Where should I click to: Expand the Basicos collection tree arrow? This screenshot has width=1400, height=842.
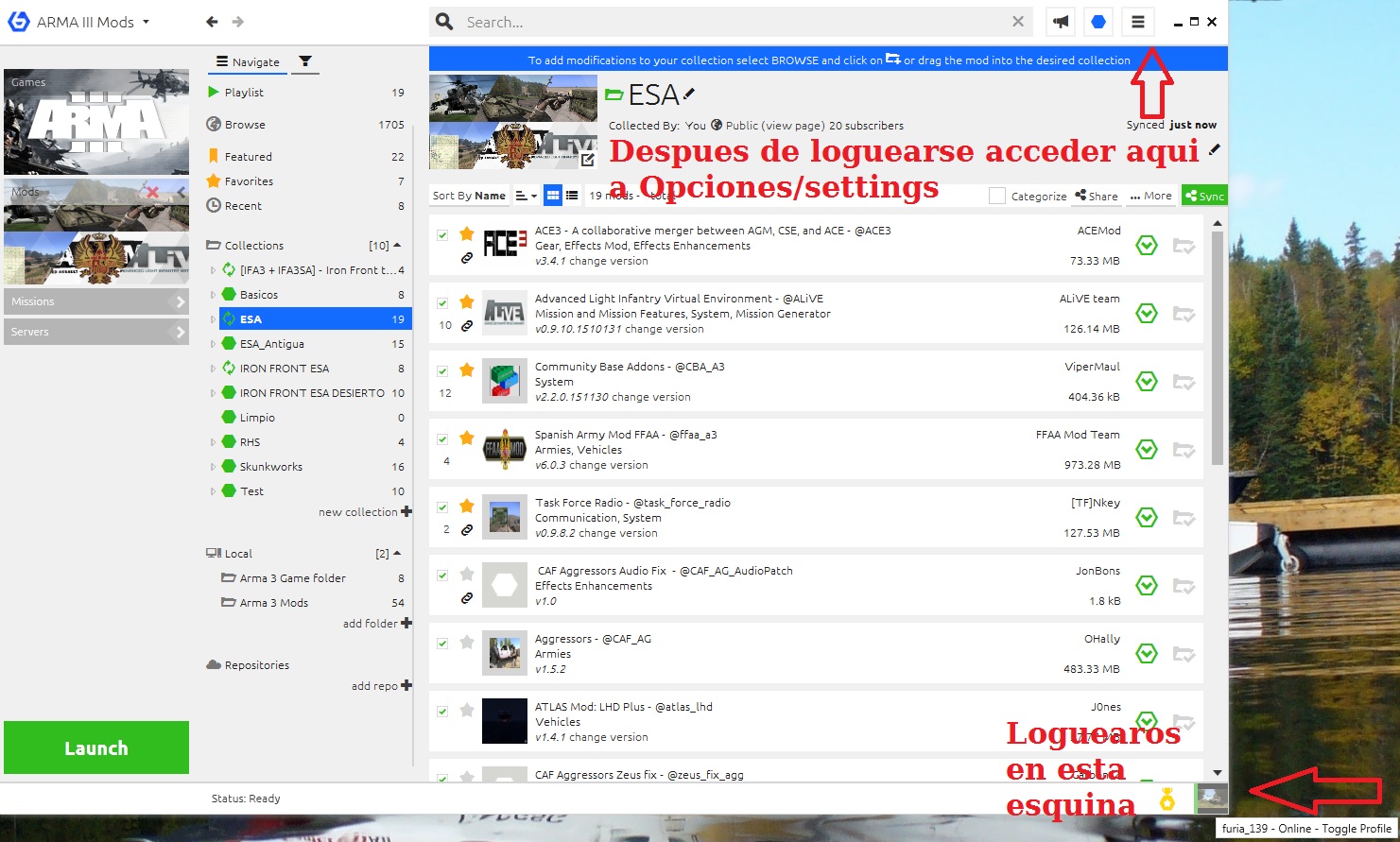click(213, 295)
